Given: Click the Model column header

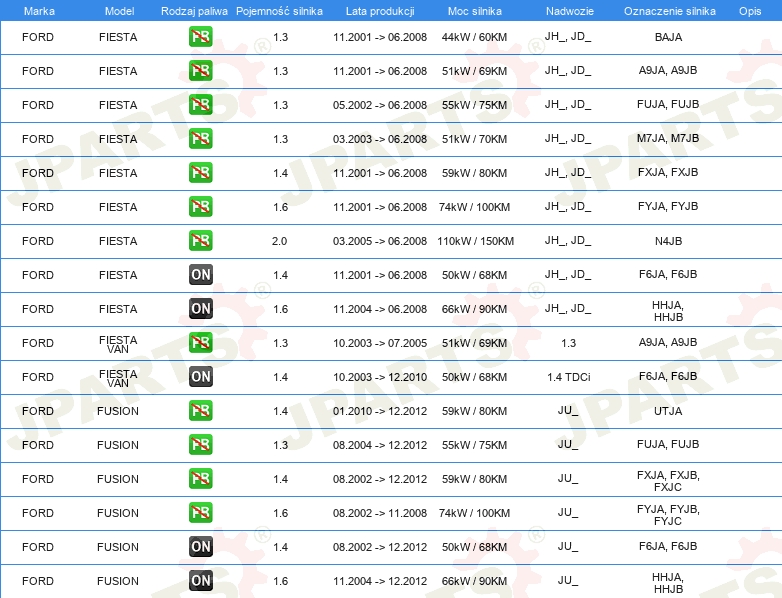Looking at the screenshot, I should point(119,11).
